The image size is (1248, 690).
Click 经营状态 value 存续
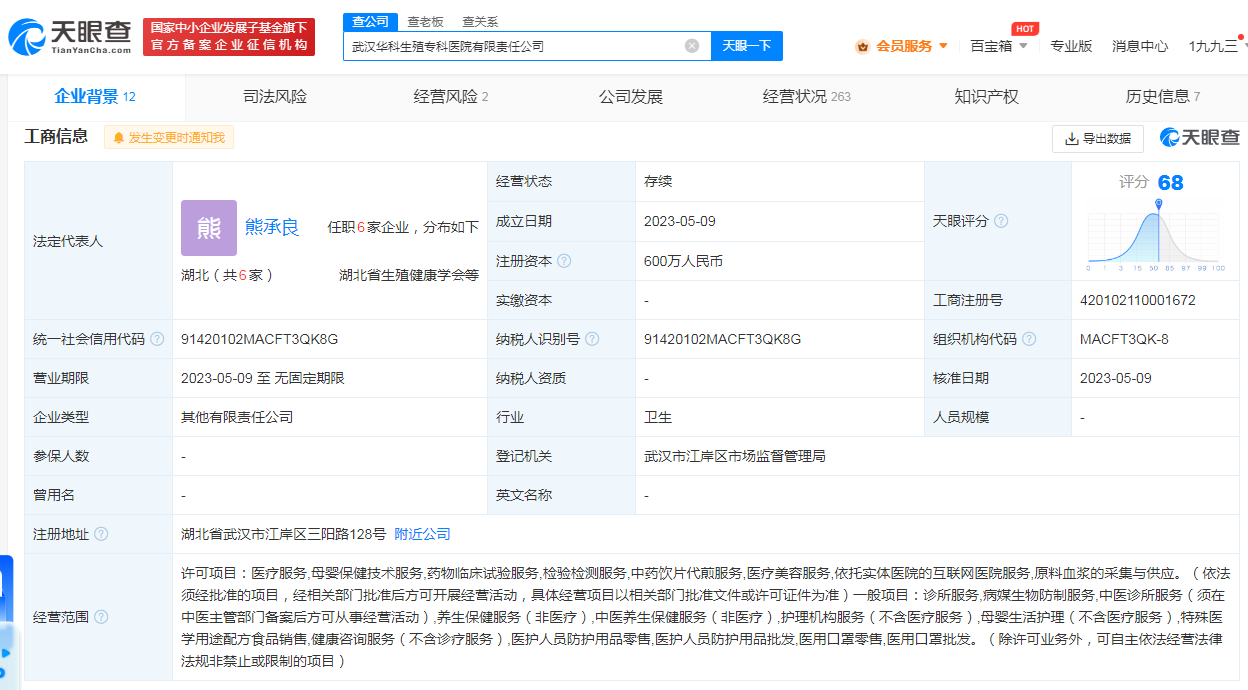tap(658, 181)
